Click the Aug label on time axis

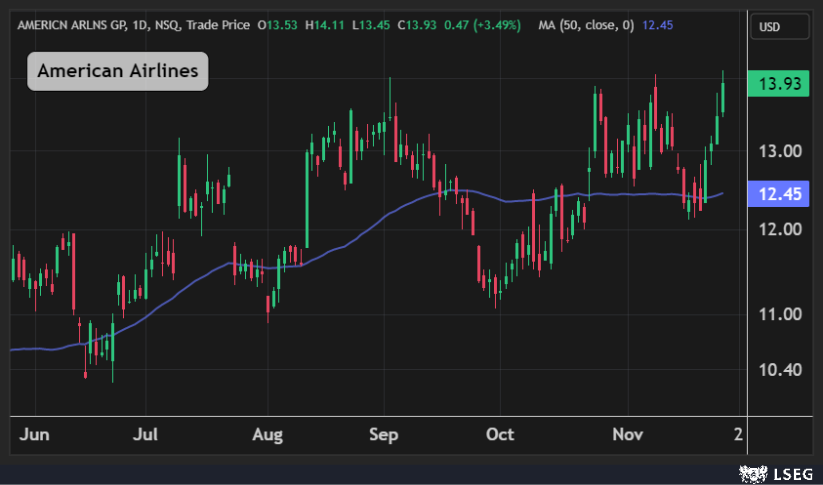pos(268,435)
